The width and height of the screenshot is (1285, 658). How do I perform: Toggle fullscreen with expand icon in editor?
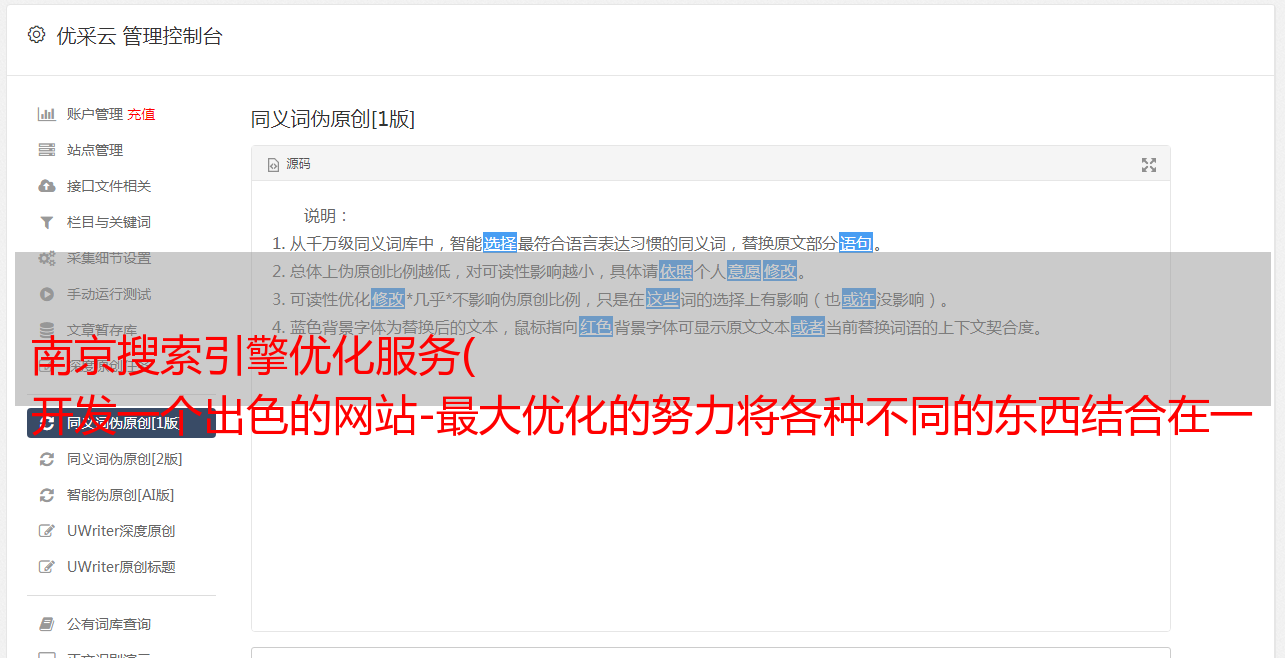tap(1149, 165)
